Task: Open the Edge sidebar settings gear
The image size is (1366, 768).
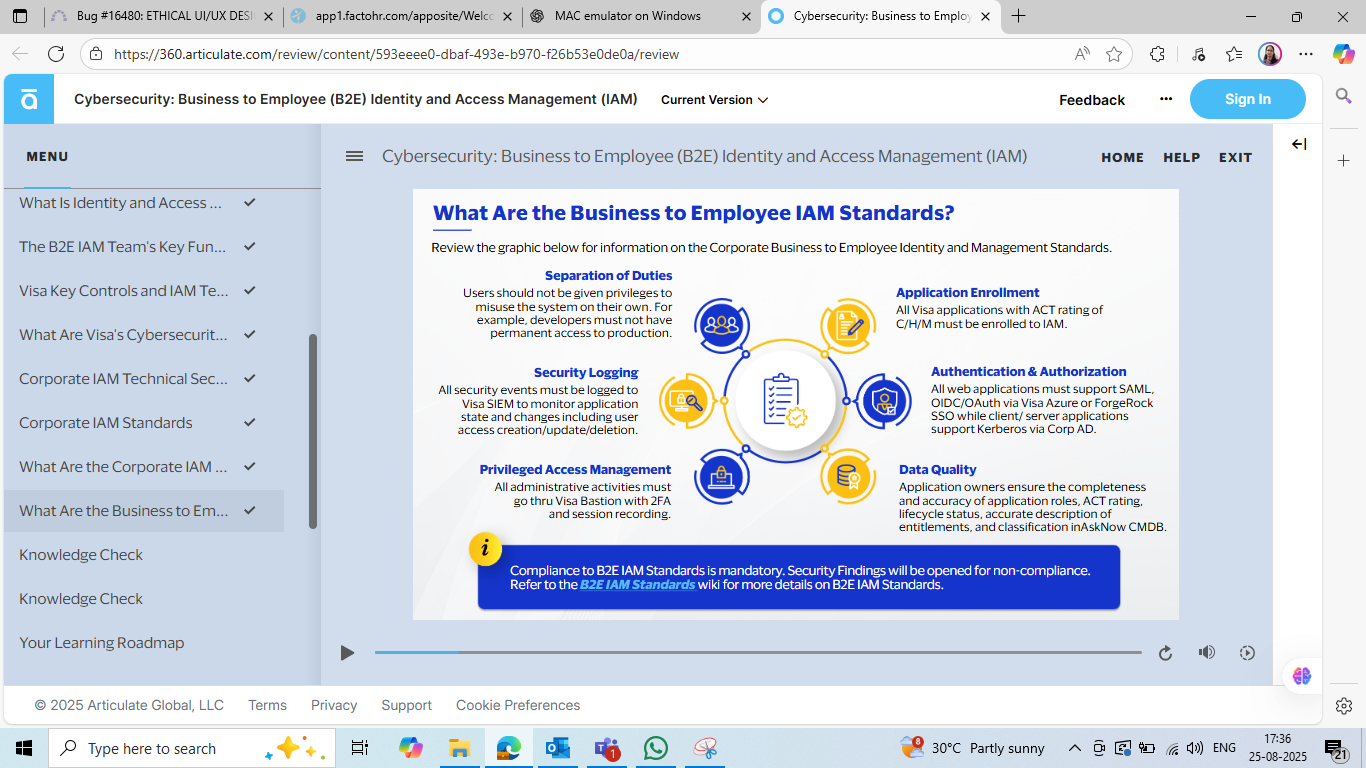Action: [x=1344, y=706]
